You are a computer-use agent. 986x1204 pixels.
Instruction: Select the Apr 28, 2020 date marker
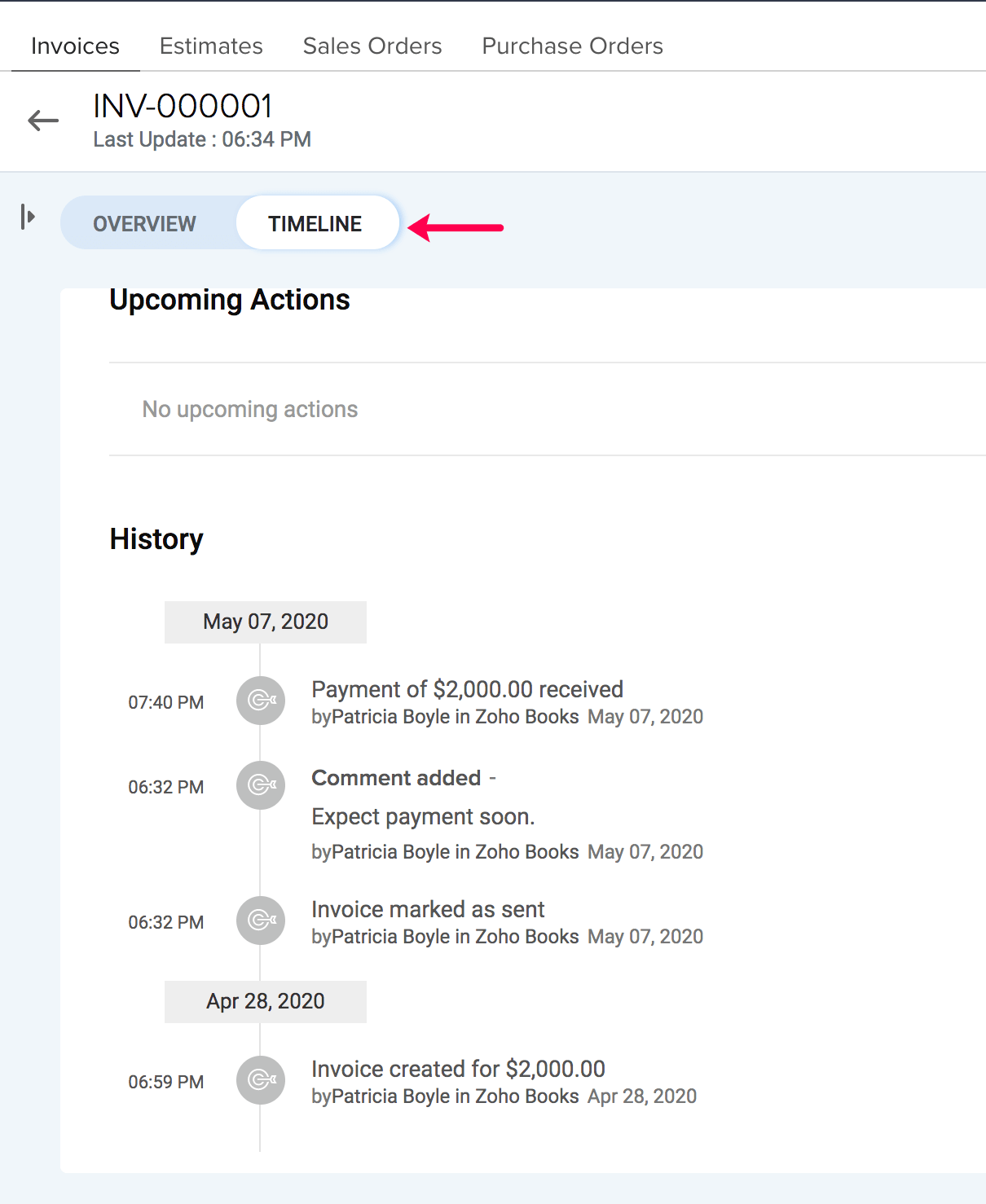[x=266, y=1002]
